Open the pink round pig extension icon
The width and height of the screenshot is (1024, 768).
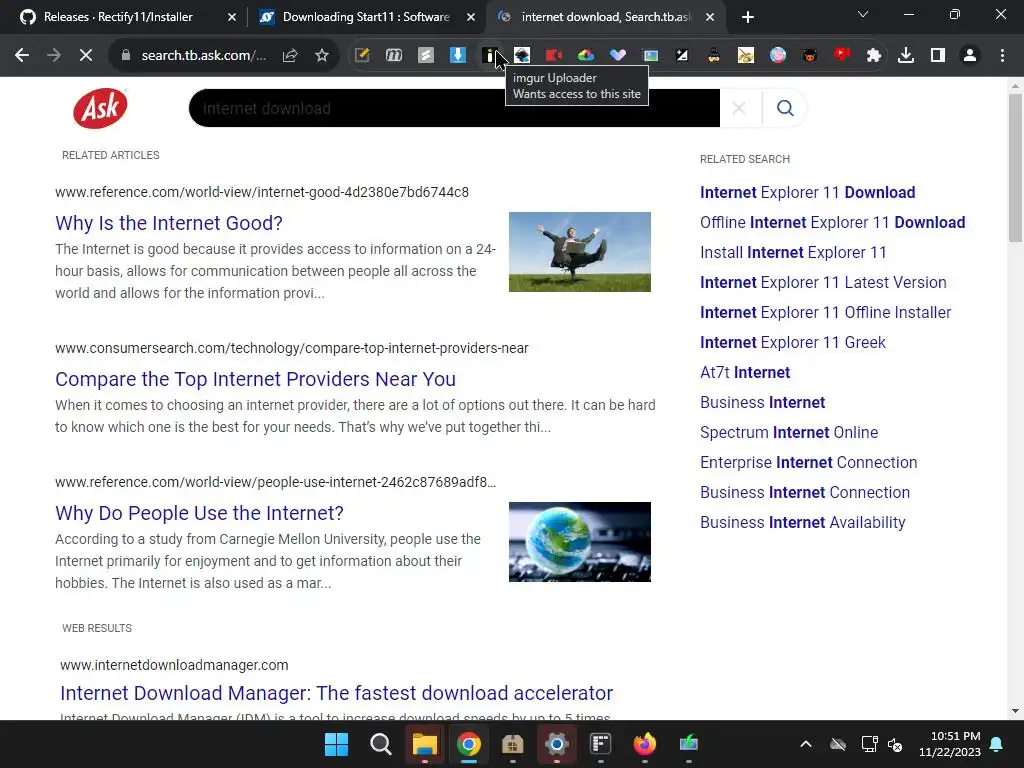(x=778, y=56)
